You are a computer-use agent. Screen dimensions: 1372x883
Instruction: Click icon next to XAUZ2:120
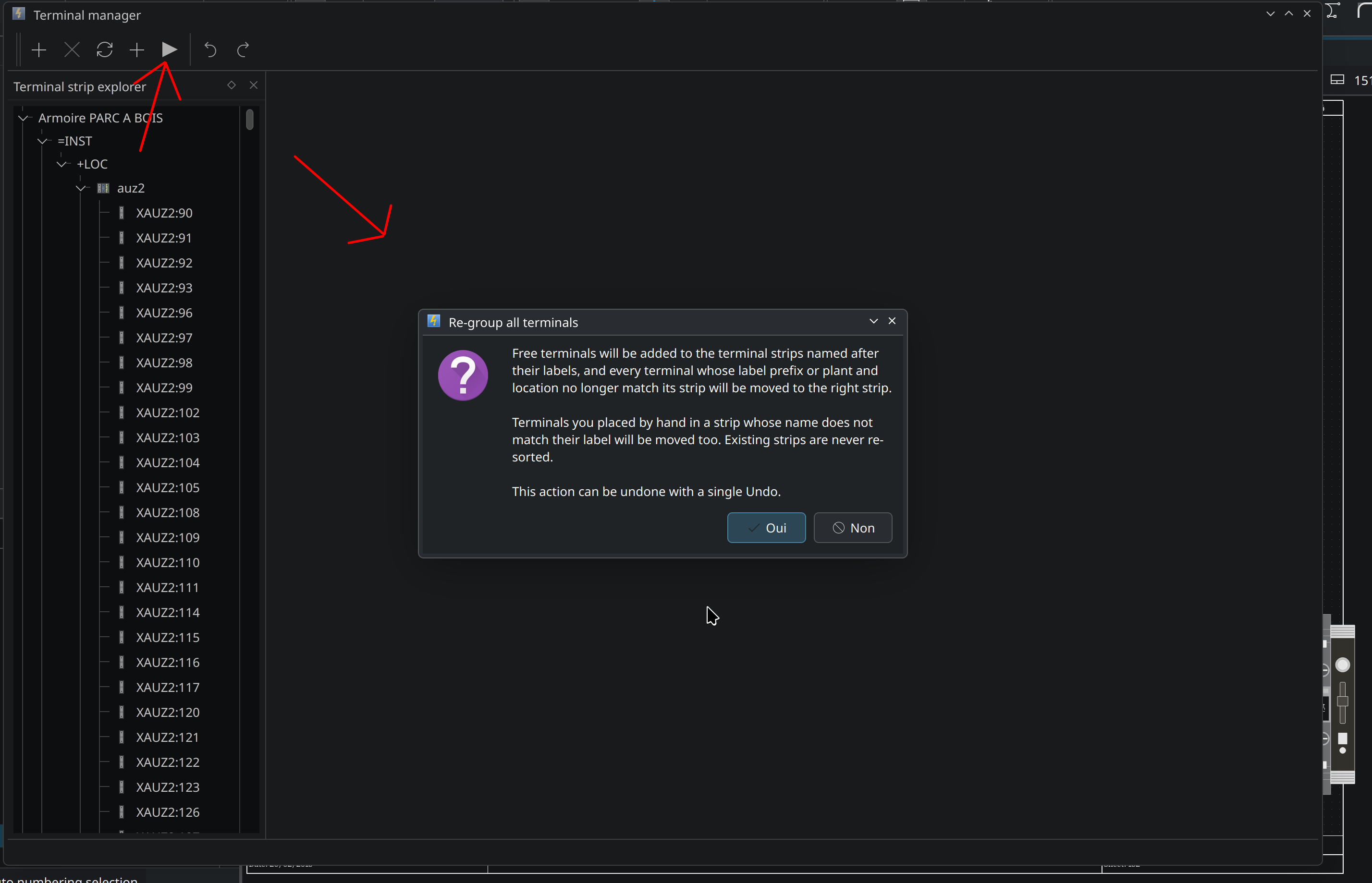[121, 712]
